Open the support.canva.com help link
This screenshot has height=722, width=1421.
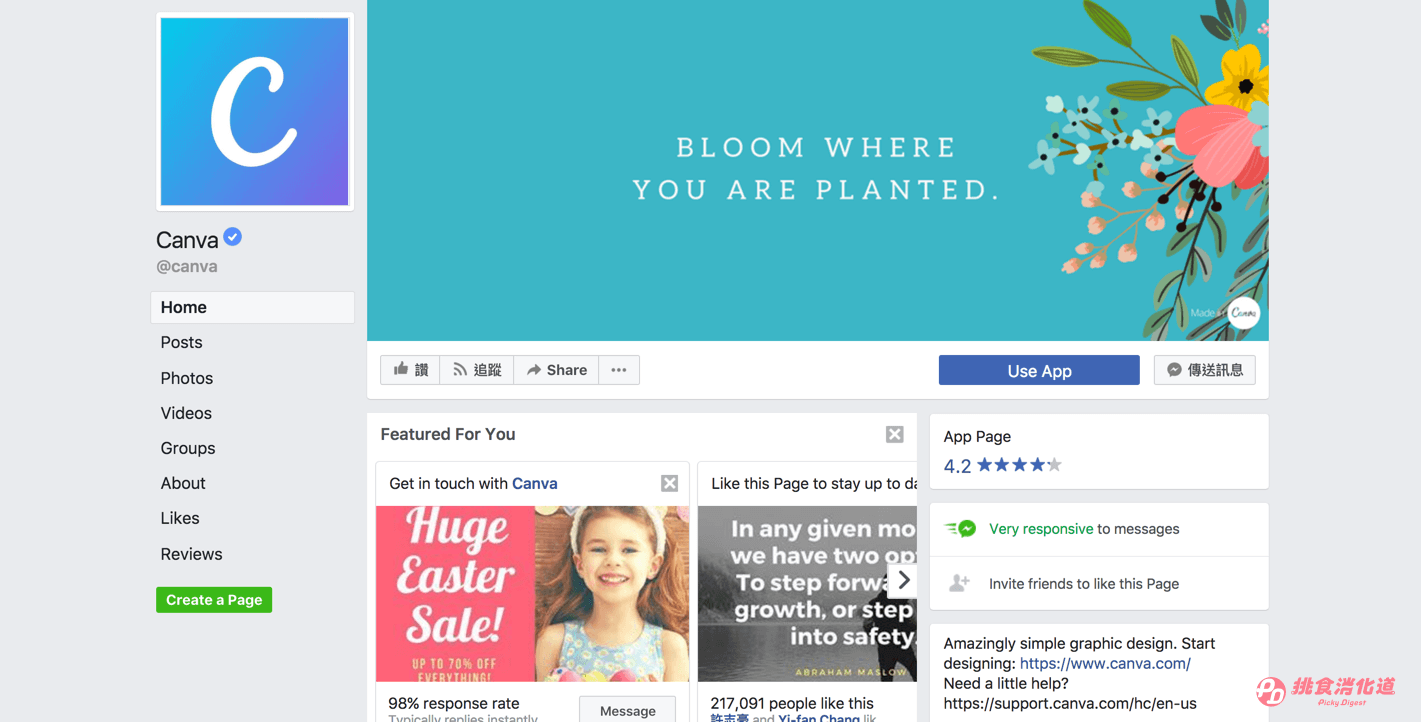point(1070,703)
